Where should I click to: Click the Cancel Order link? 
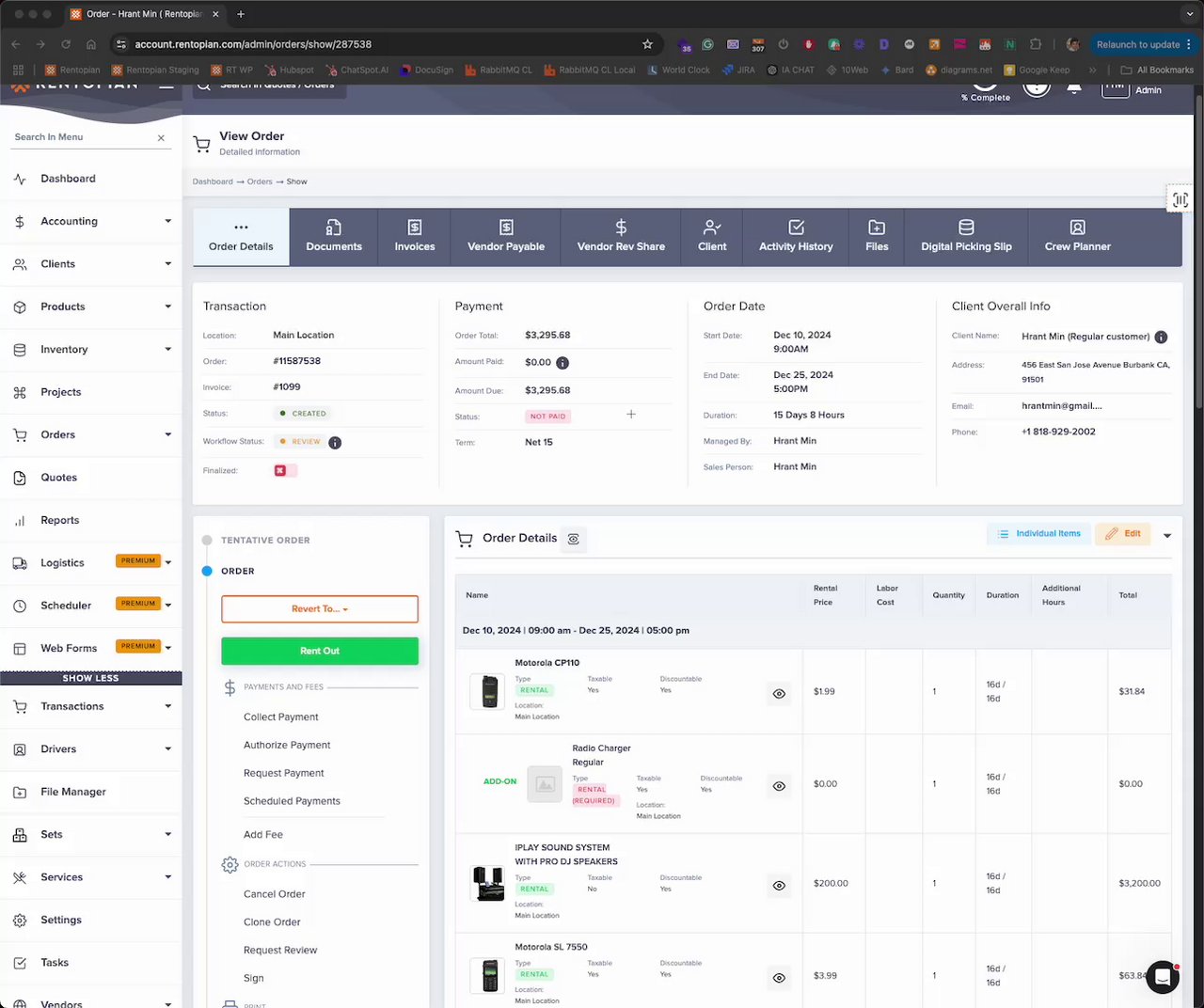point(275,895)
